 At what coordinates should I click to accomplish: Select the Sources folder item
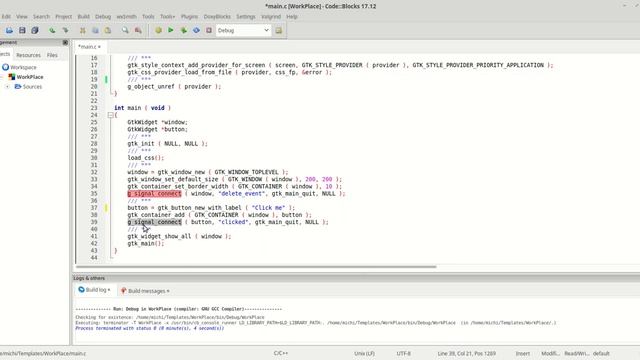pyautogui.click(x=32, y=87)
